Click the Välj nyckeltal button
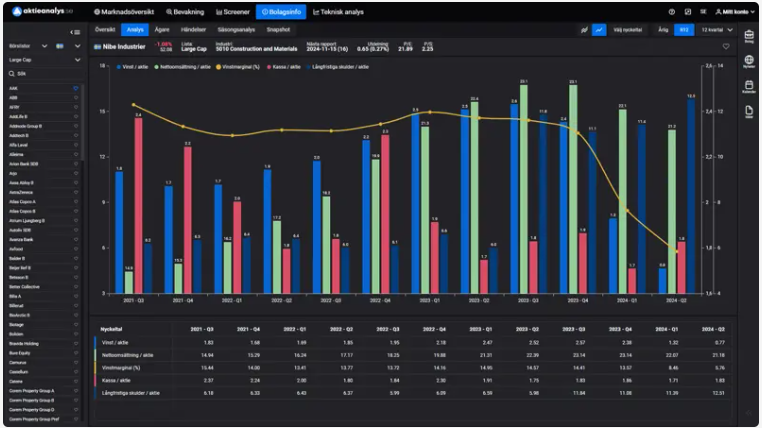762x428 pixels. click(x=627, y=30)
